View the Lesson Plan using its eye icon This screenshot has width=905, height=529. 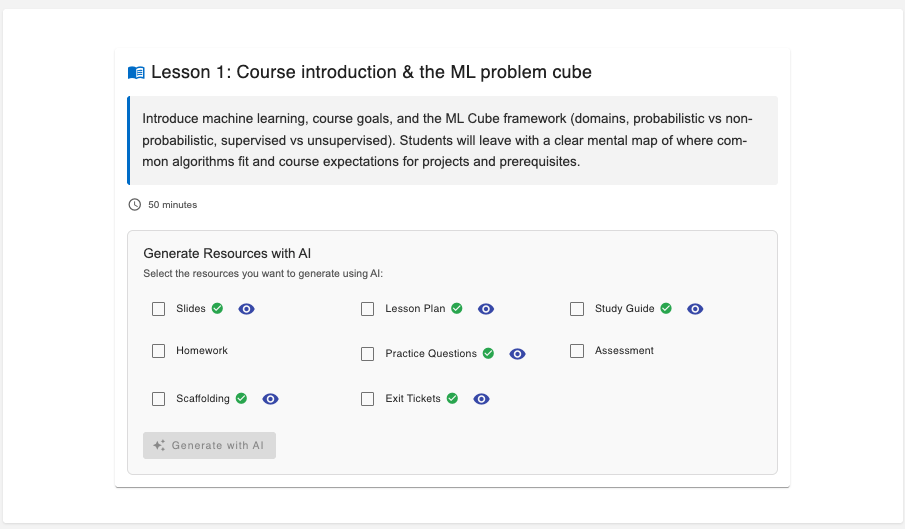click(486, 309)
